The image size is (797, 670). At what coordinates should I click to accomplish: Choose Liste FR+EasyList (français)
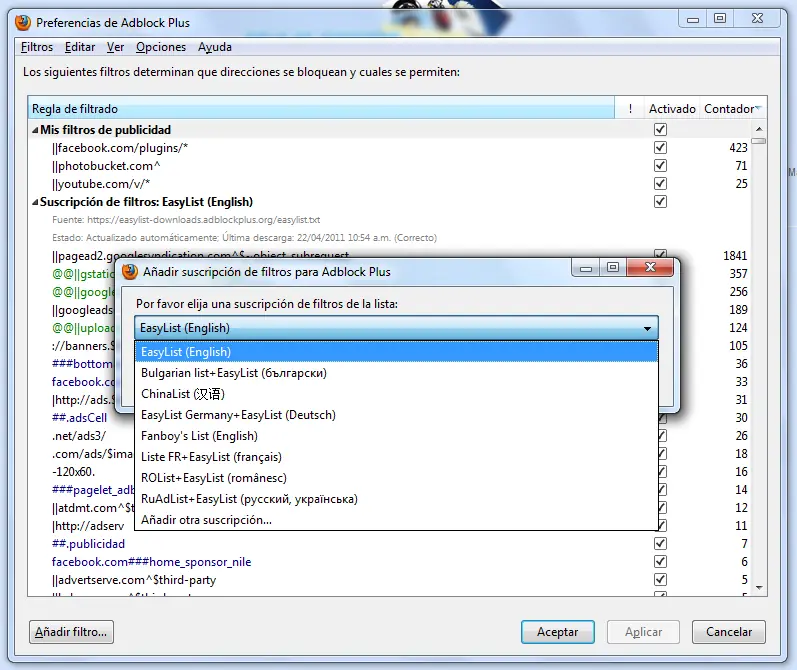(x=396, y=457)
